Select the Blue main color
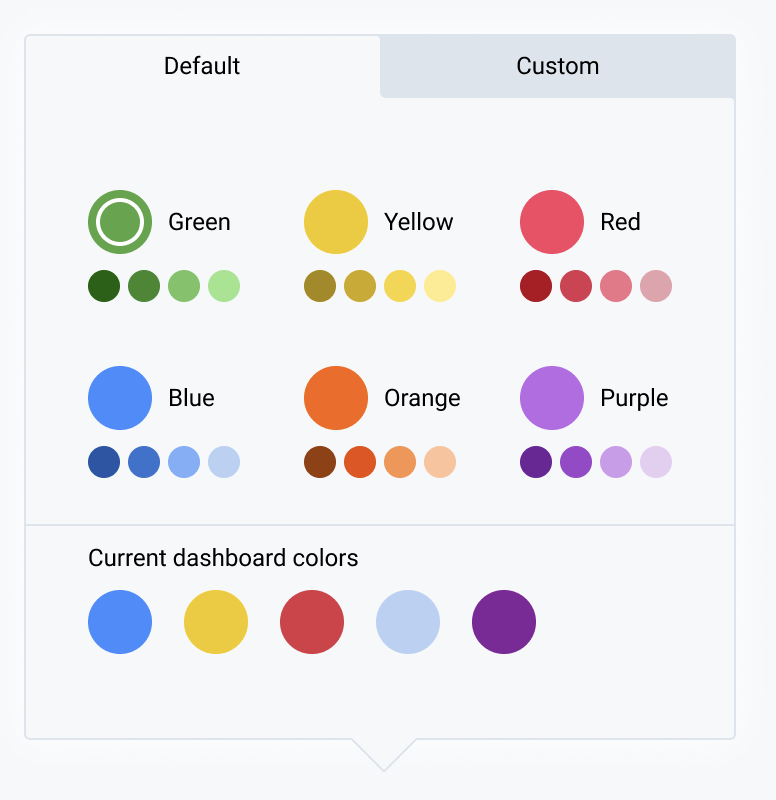The image size is (776, 800). pos(120,397)
